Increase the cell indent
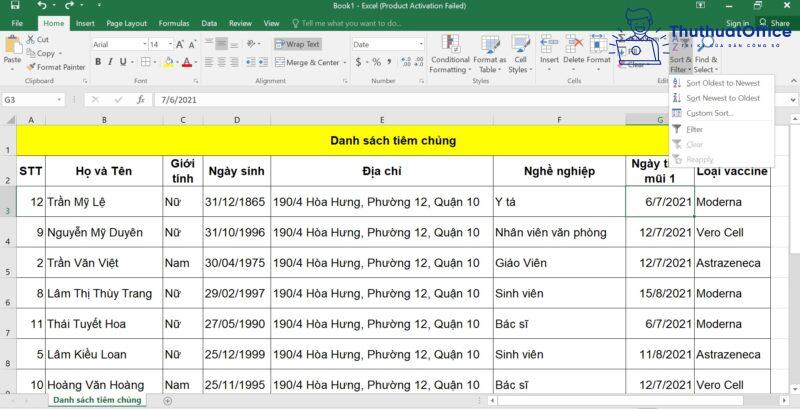Viewport: 800px width, 409px height. click(263, 62)
